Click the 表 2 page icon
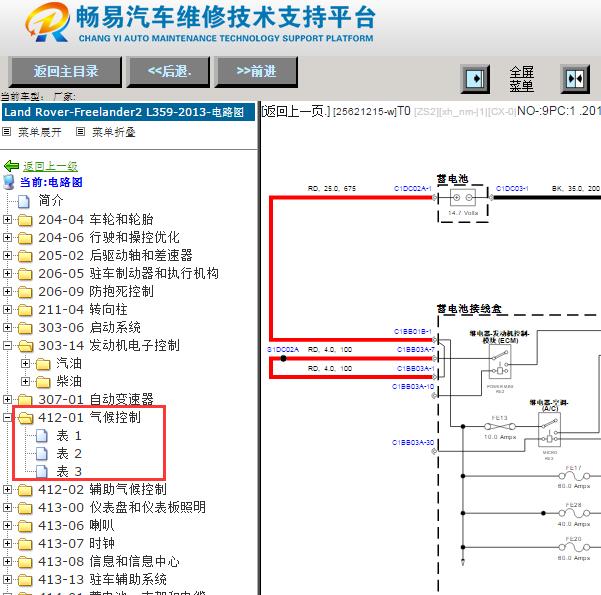The width and height of the screenshot is (601, 595). pyautogui.click(x=42, y=454)
